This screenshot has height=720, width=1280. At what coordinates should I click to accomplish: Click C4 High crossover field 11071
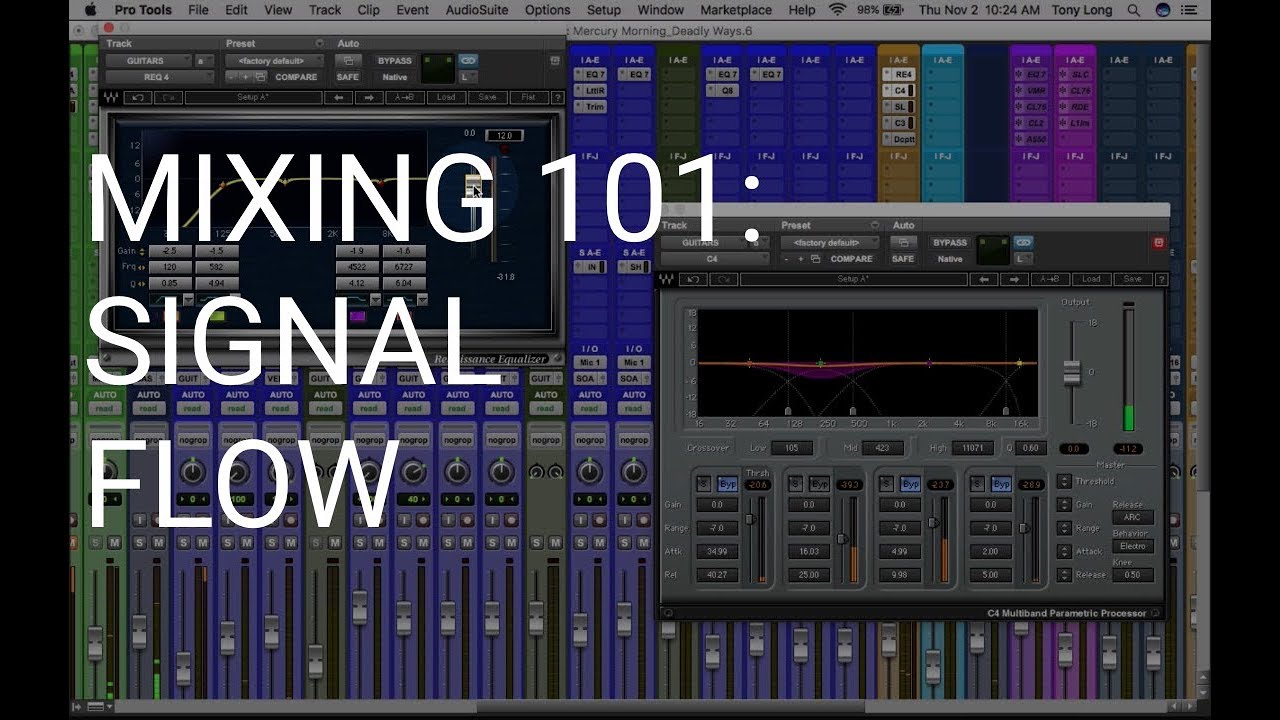(973, 448)
